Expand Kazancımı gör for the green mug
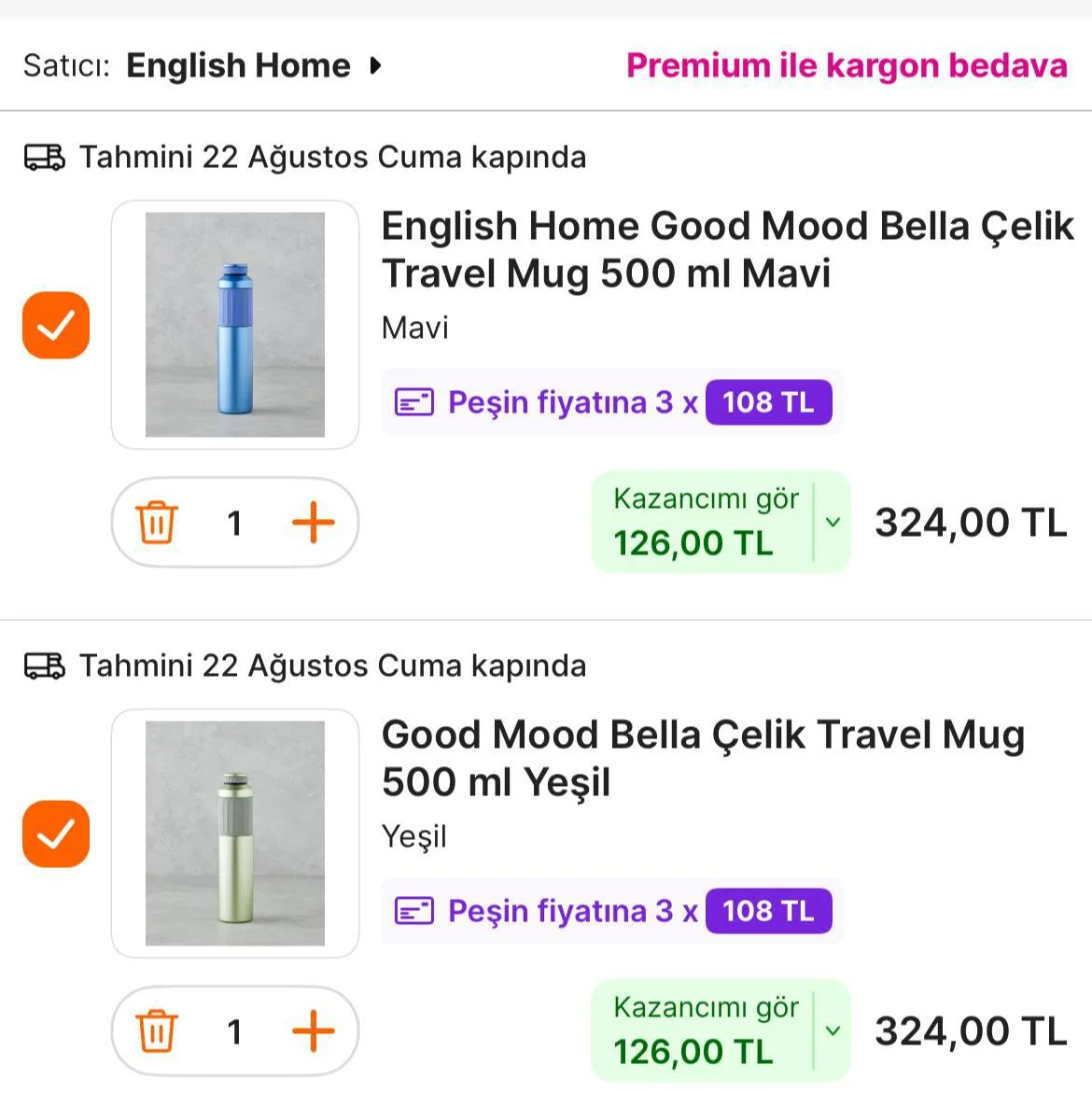The image size is (1092, 1093). [833, 1031]
